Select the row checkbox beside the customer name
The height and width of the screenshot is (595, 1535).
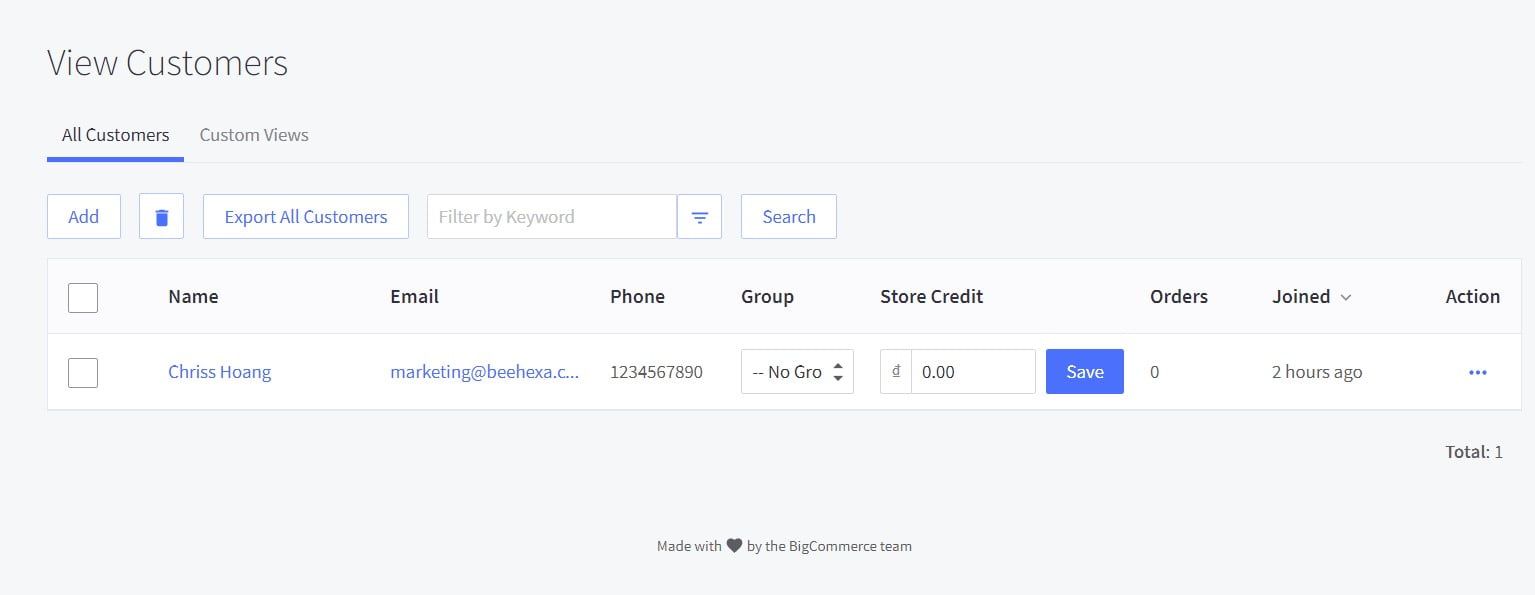[x=83, y=372]
